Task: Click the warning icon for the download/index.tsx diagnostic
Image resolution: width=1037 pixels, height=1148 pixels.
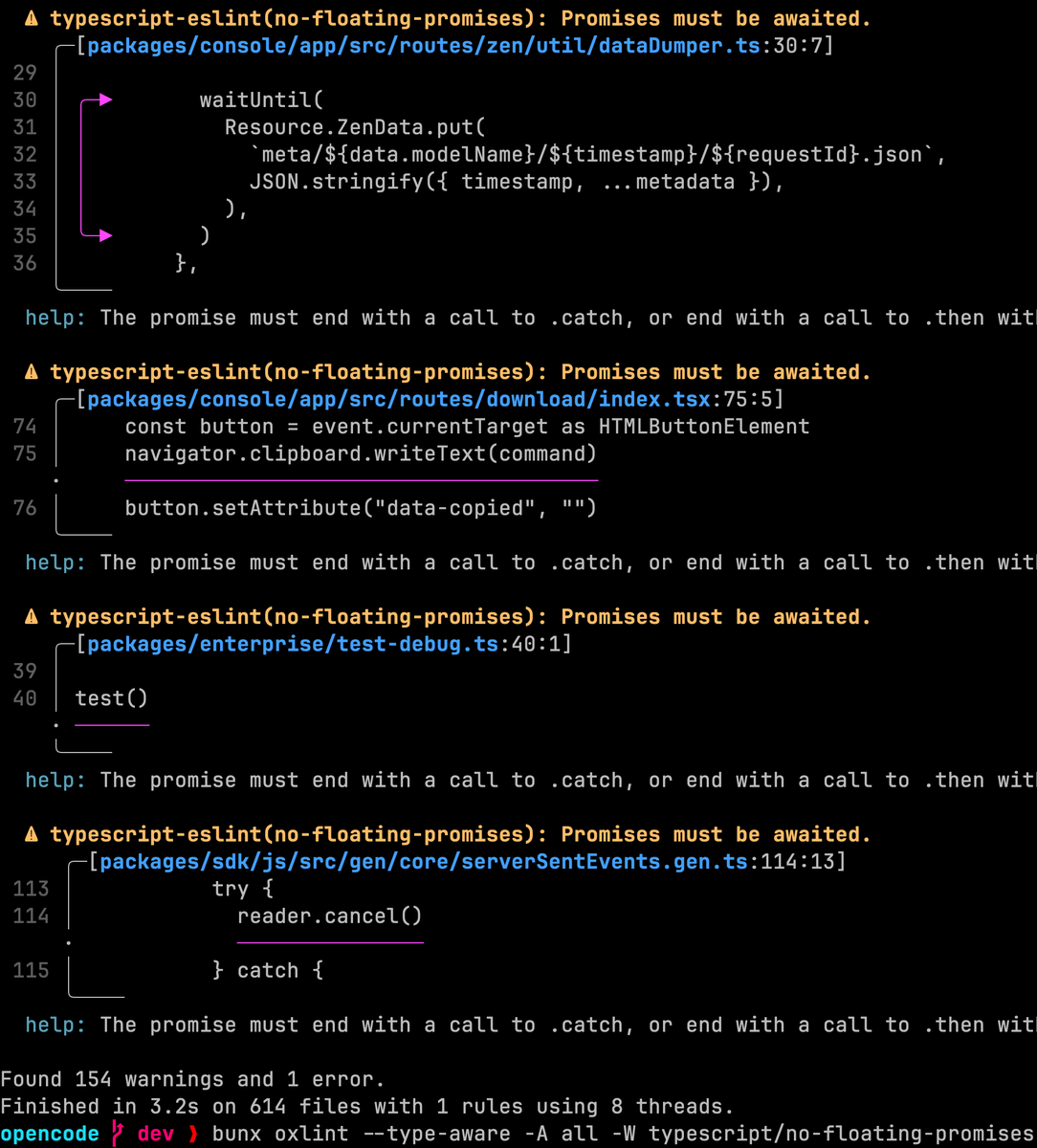Action: coord(33,372)
